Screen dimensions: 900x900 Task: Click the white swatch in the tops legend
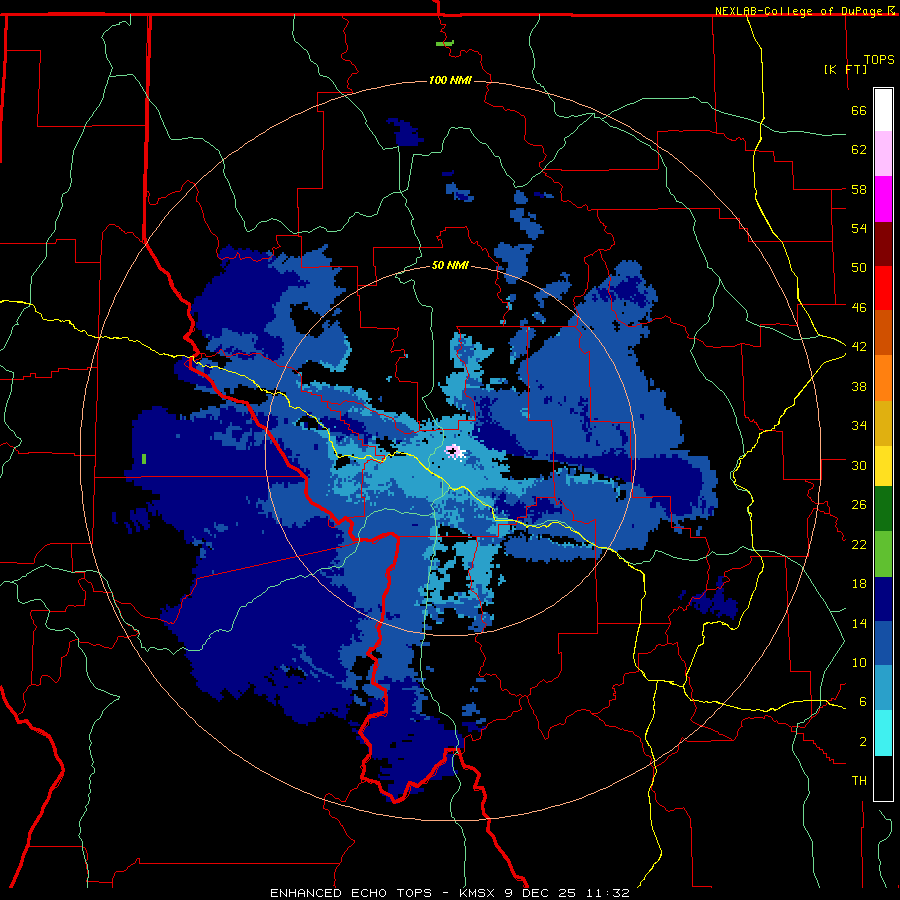(x=883, y=110)
